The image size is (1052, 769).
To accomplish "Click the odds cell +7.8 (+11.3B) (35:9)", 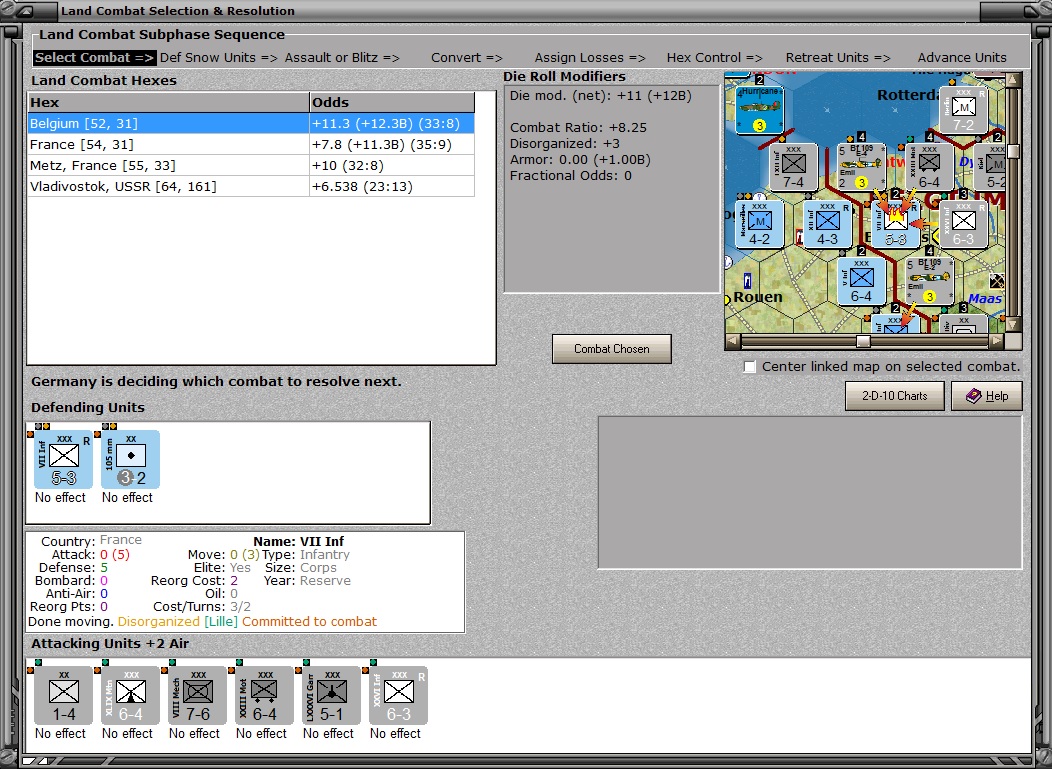I will tap(392, 145).
